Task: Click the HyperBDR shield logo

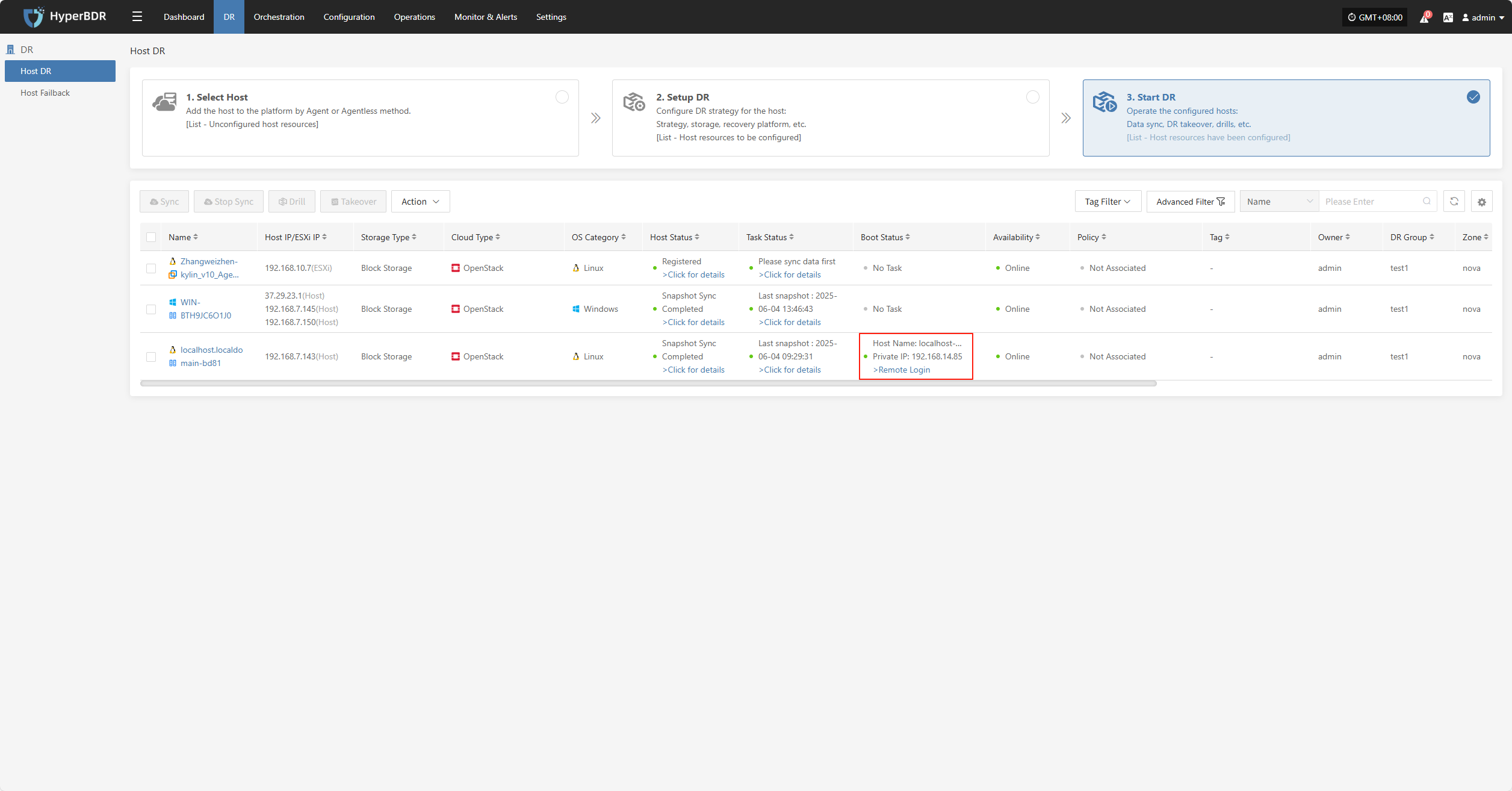Action: pos(34,17)
